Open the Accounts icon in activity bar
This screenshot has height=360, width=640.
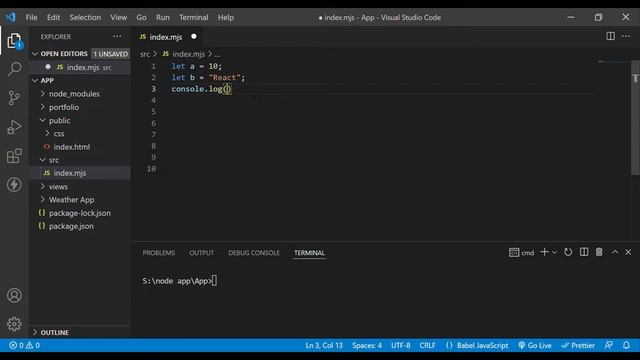(x=14, y=295)
